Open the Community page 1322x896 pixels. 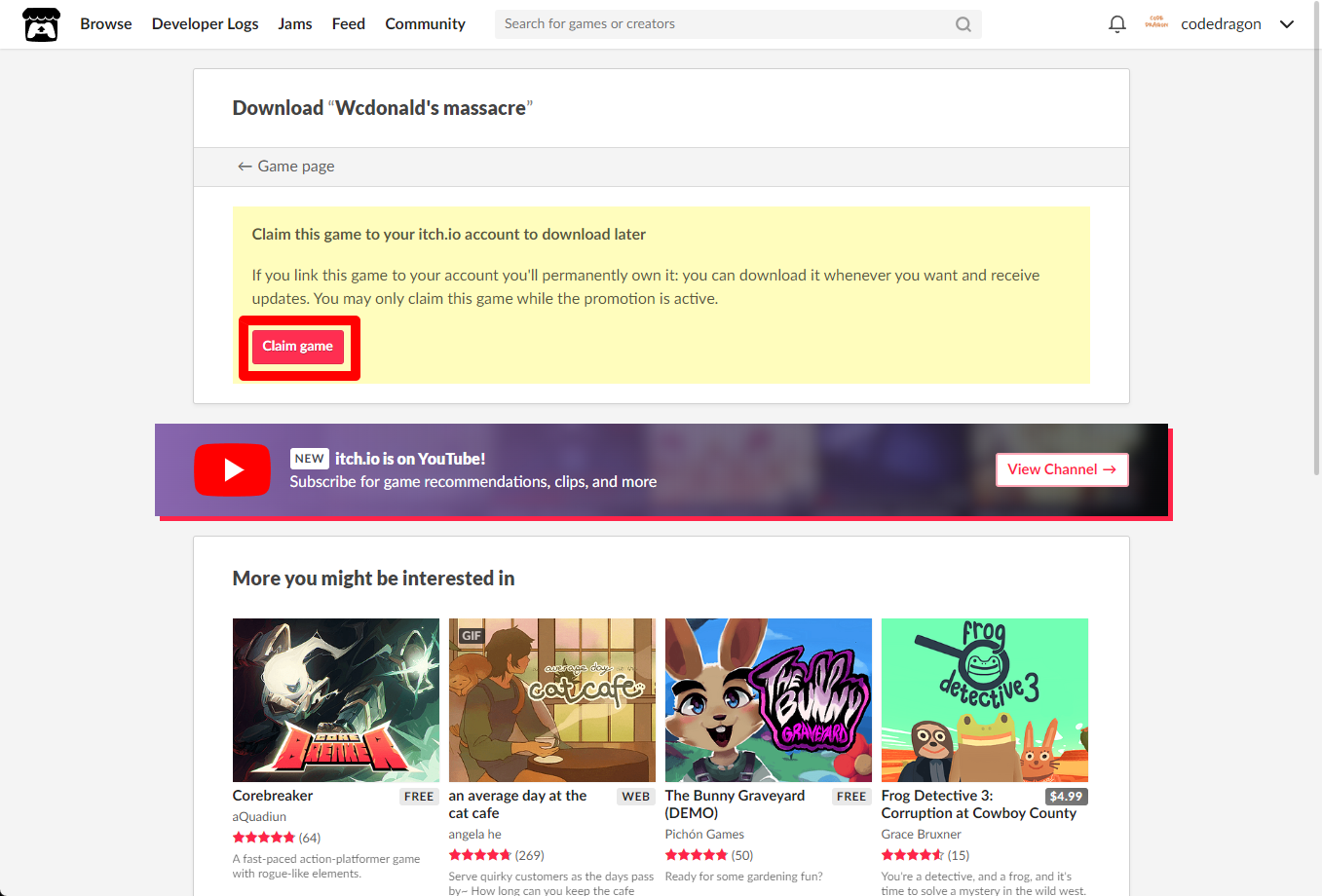click(x=425, y=24)
